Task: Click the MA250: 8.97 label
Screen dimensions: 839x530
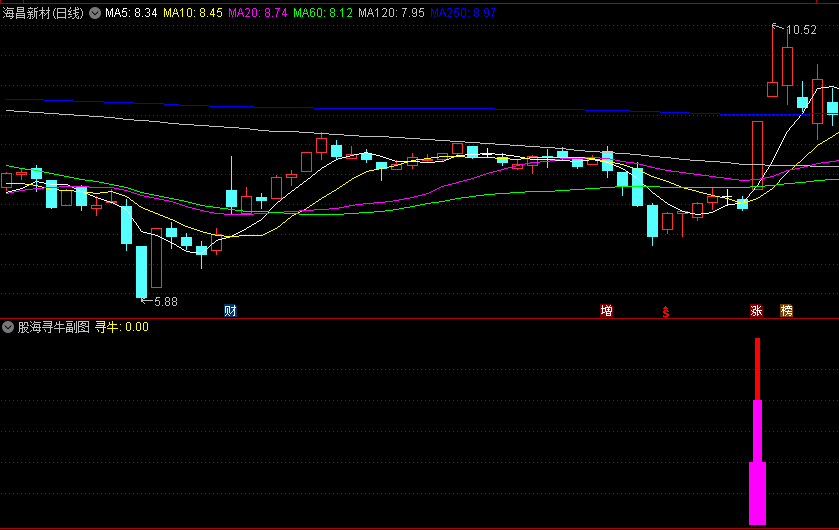Action: pyautogui.click(x=463, y=13)
